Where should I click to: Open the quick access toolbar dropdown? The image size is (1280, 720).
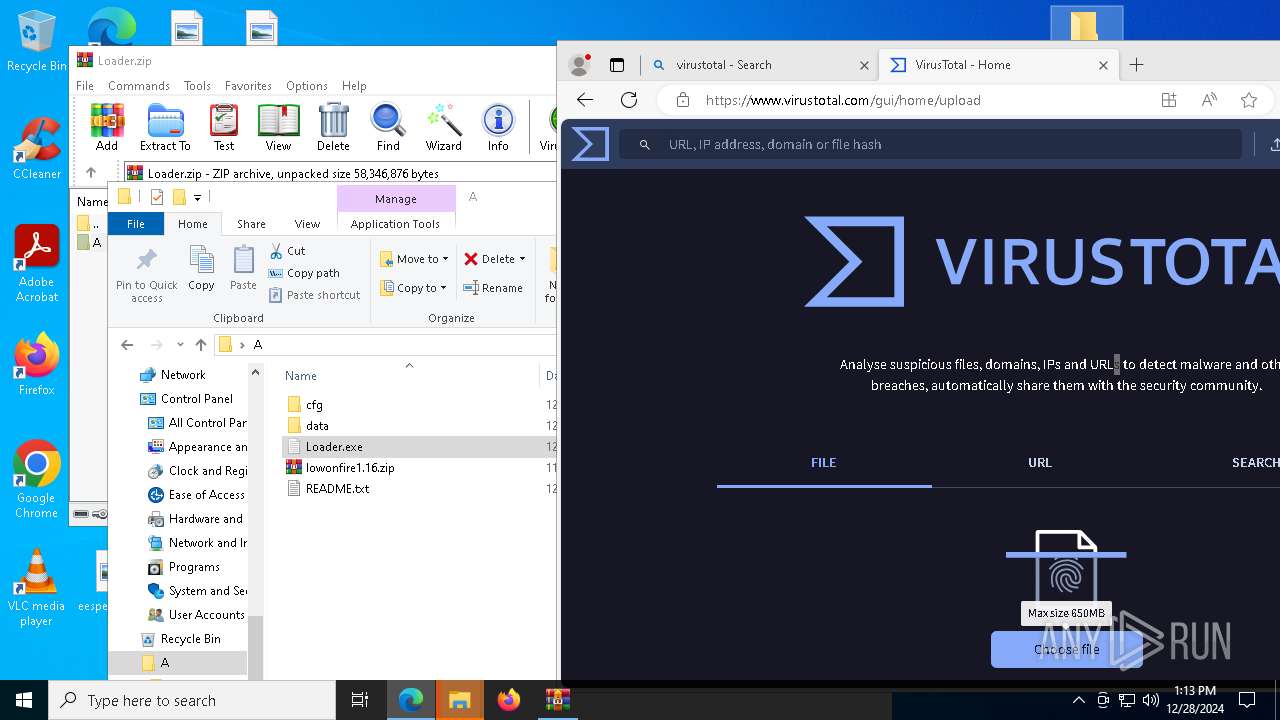coord(198,197)
